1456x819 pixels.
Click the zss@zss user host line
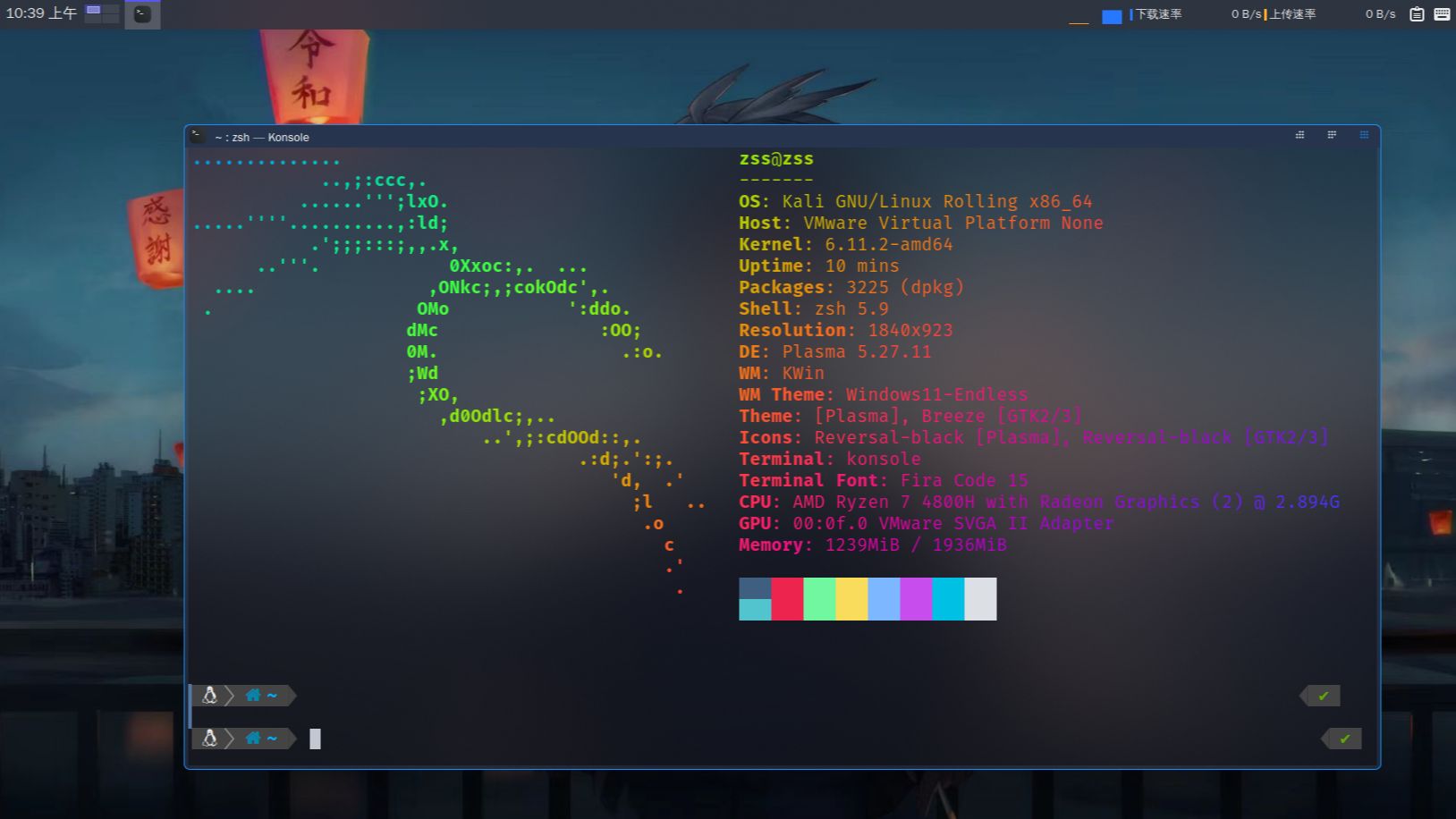[x=776, y=159]
